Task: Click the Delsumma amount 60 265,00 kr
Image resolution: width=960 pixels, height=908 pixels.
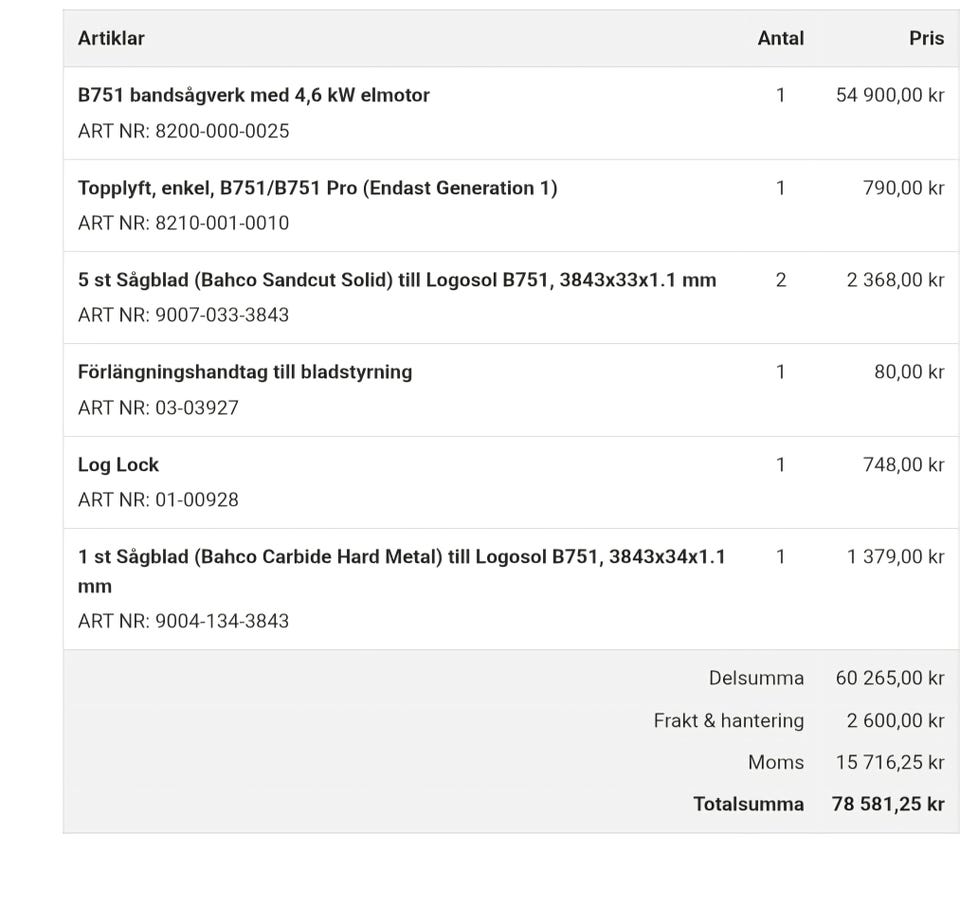Action: point(890,678)
